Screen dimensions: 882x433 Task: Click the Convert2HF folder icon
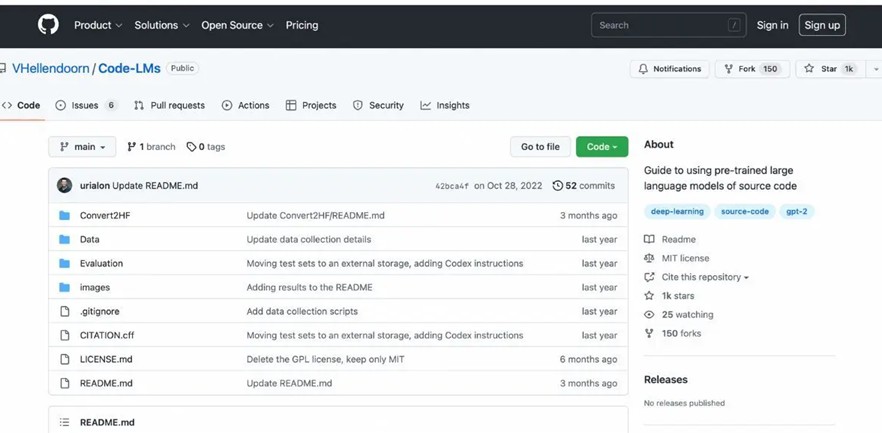pos(65,215)
